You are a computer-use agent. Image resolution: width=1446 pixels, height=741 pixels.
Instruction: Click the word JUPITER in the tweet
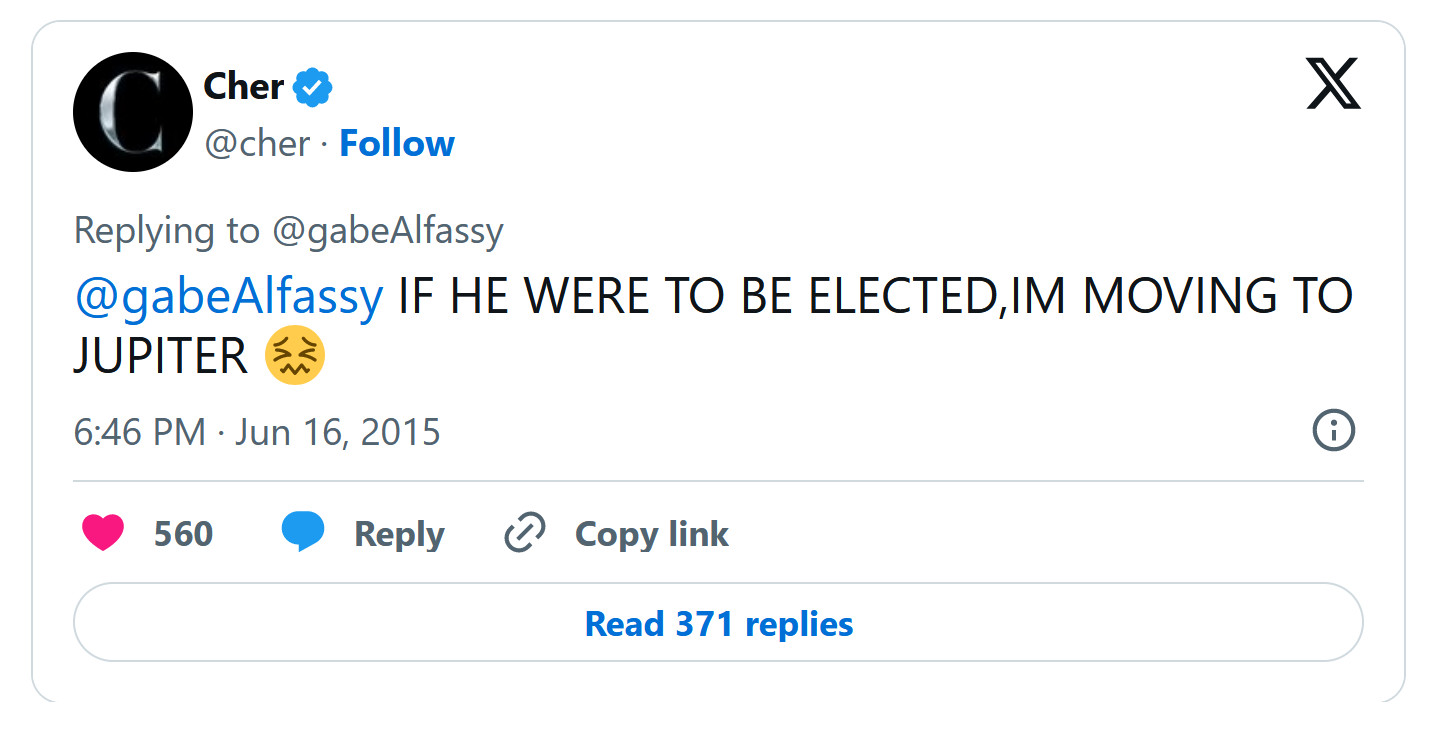point(160,358)
